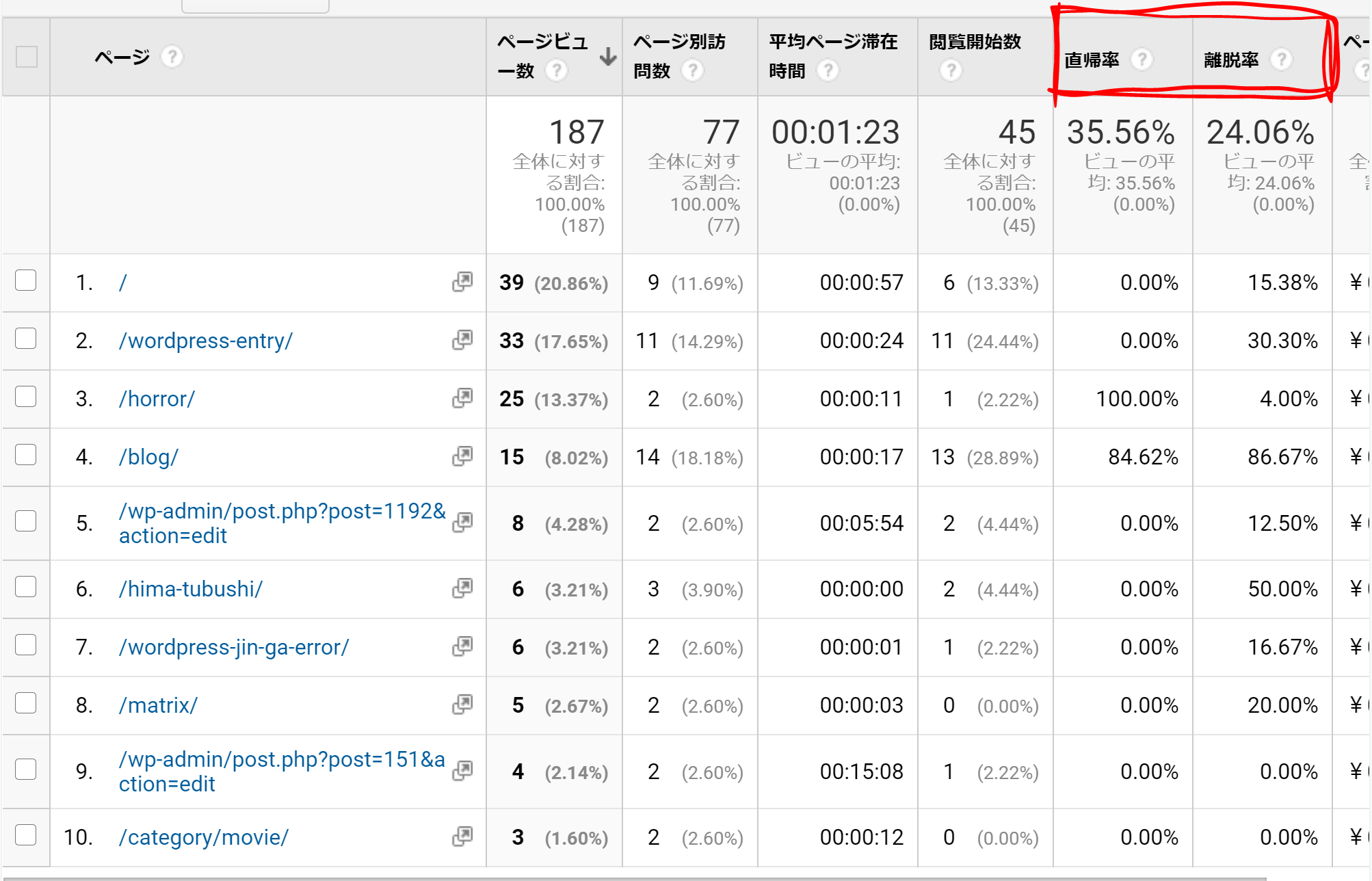Image resolution: width=1372 pixels, height=881 pixels.
Task: Click the 86.67% exit rate for /blog/
Action: point(1282,457)
